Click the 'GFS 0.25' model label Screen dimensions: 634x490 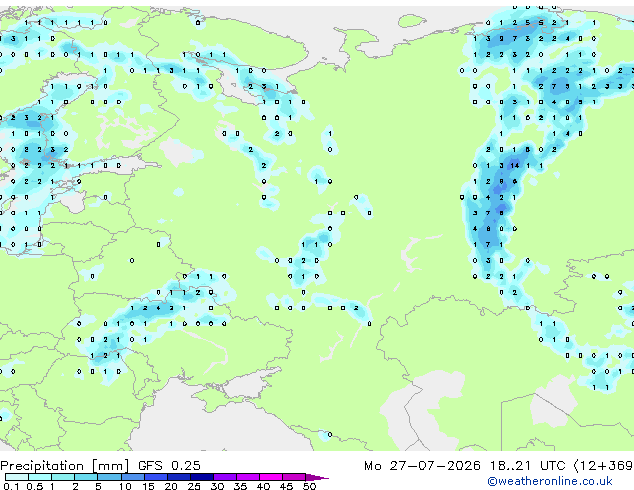169,466
